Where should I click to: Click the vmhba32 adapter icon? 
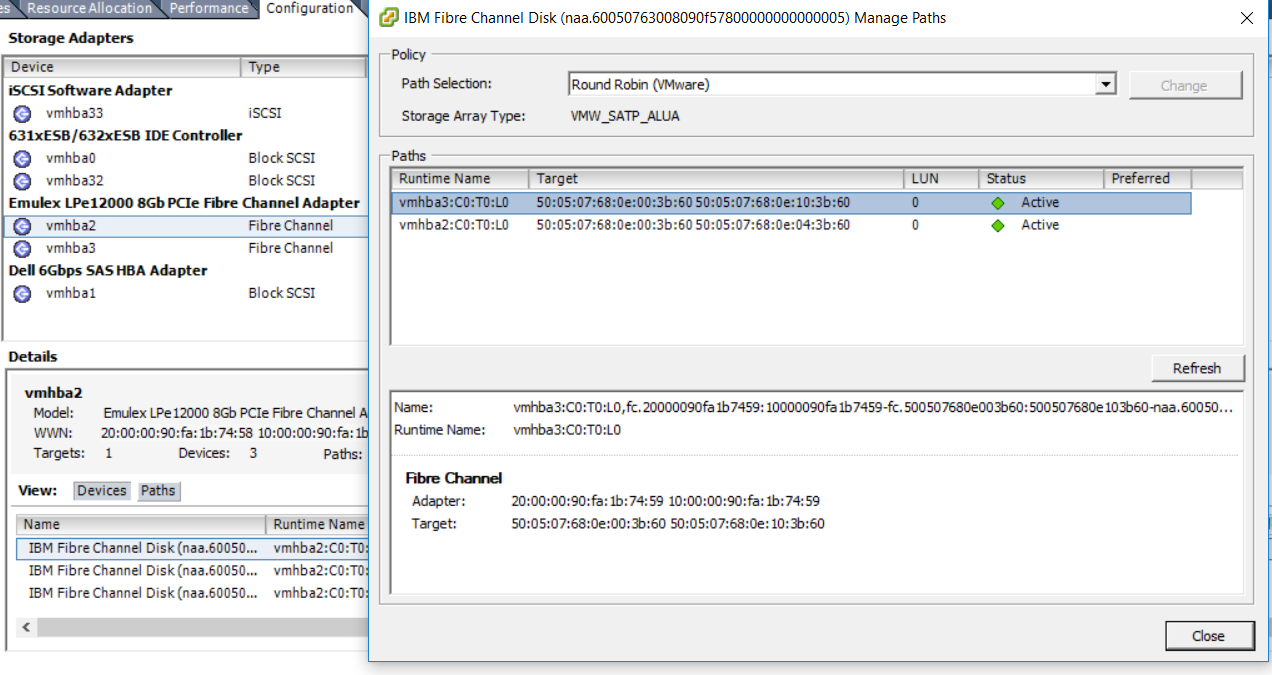coord(22,181)
